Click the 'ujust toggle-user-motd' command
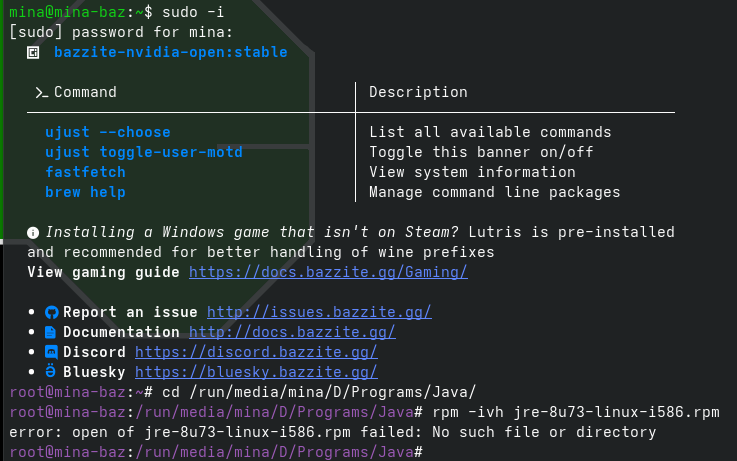The width and height of the screenshot is (737, 461). (x=144, y=152)
